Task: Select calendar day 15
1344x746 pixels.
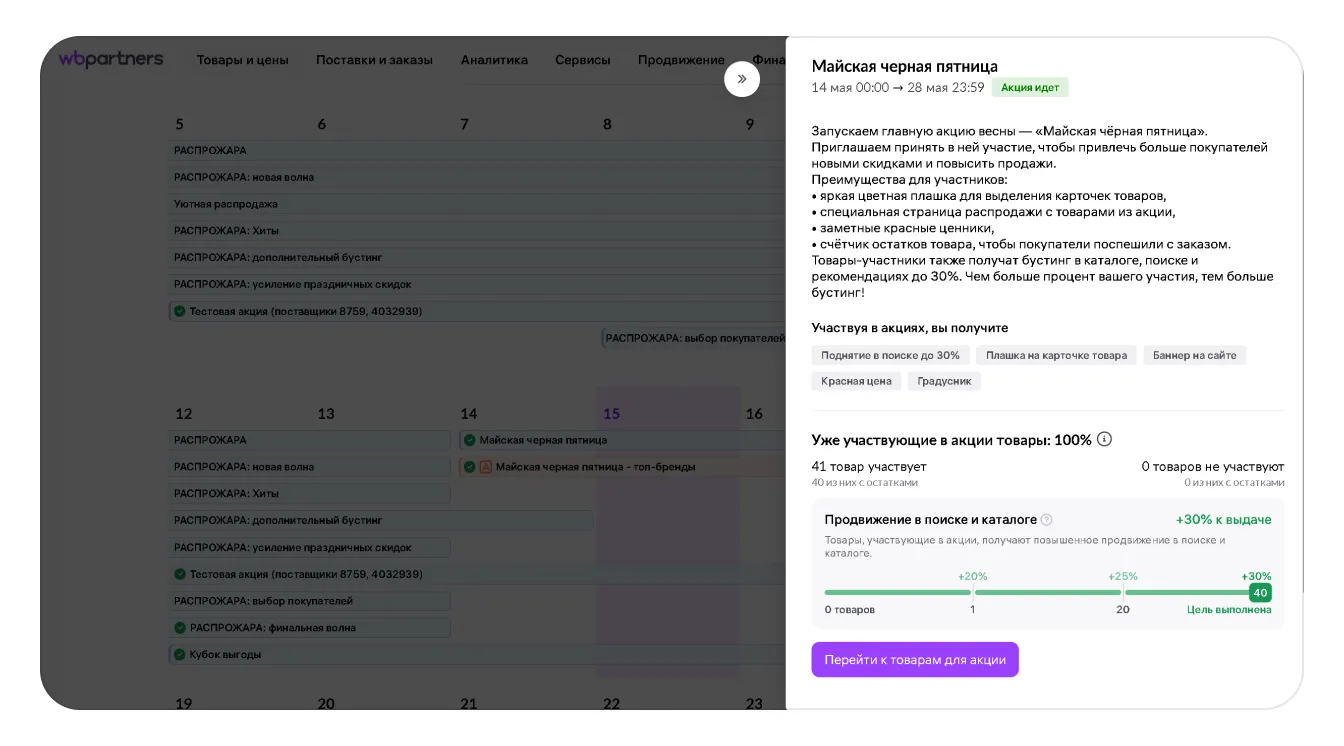Action: (x=611, y=414)
